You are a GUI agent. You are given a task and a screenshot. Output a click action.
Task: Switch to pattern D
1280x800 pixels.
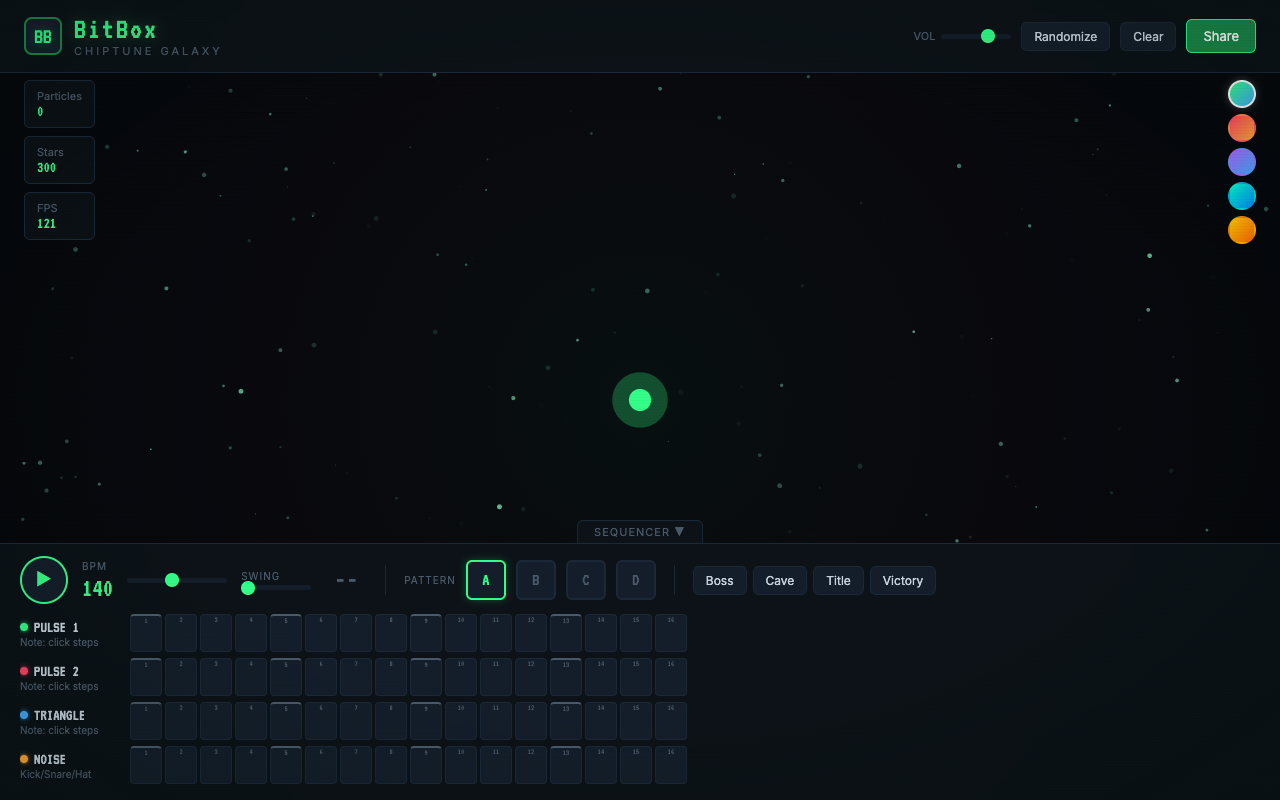click(636, 580)
